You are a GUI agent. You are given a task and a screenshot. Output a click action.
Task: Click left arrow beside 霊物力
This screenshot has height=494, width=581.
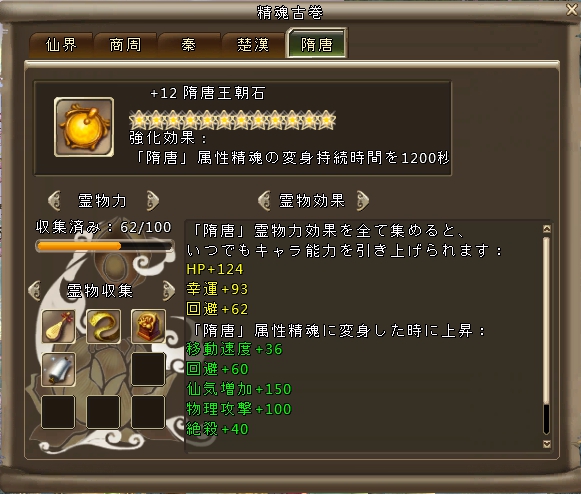pos(54,200)
